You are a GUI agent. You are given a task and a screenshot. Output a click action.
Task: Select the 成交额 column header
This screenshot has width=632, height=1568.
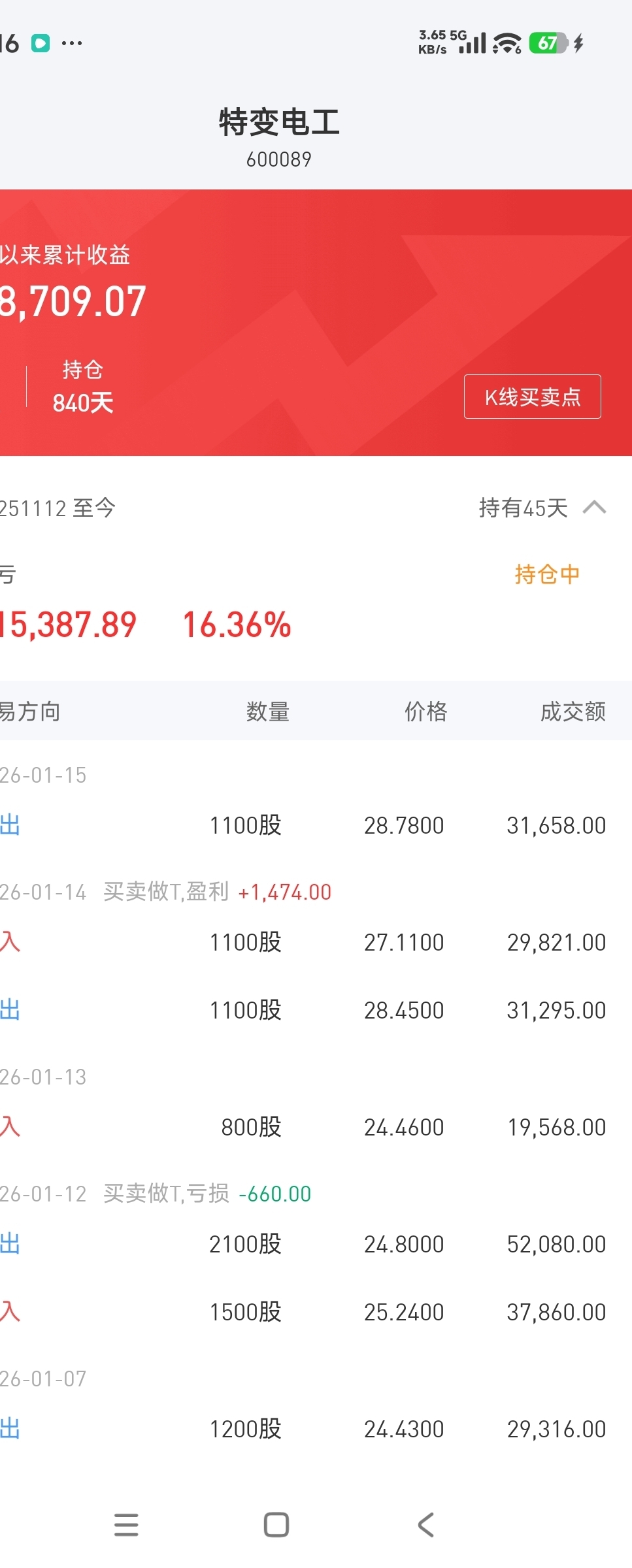(573, 711)
